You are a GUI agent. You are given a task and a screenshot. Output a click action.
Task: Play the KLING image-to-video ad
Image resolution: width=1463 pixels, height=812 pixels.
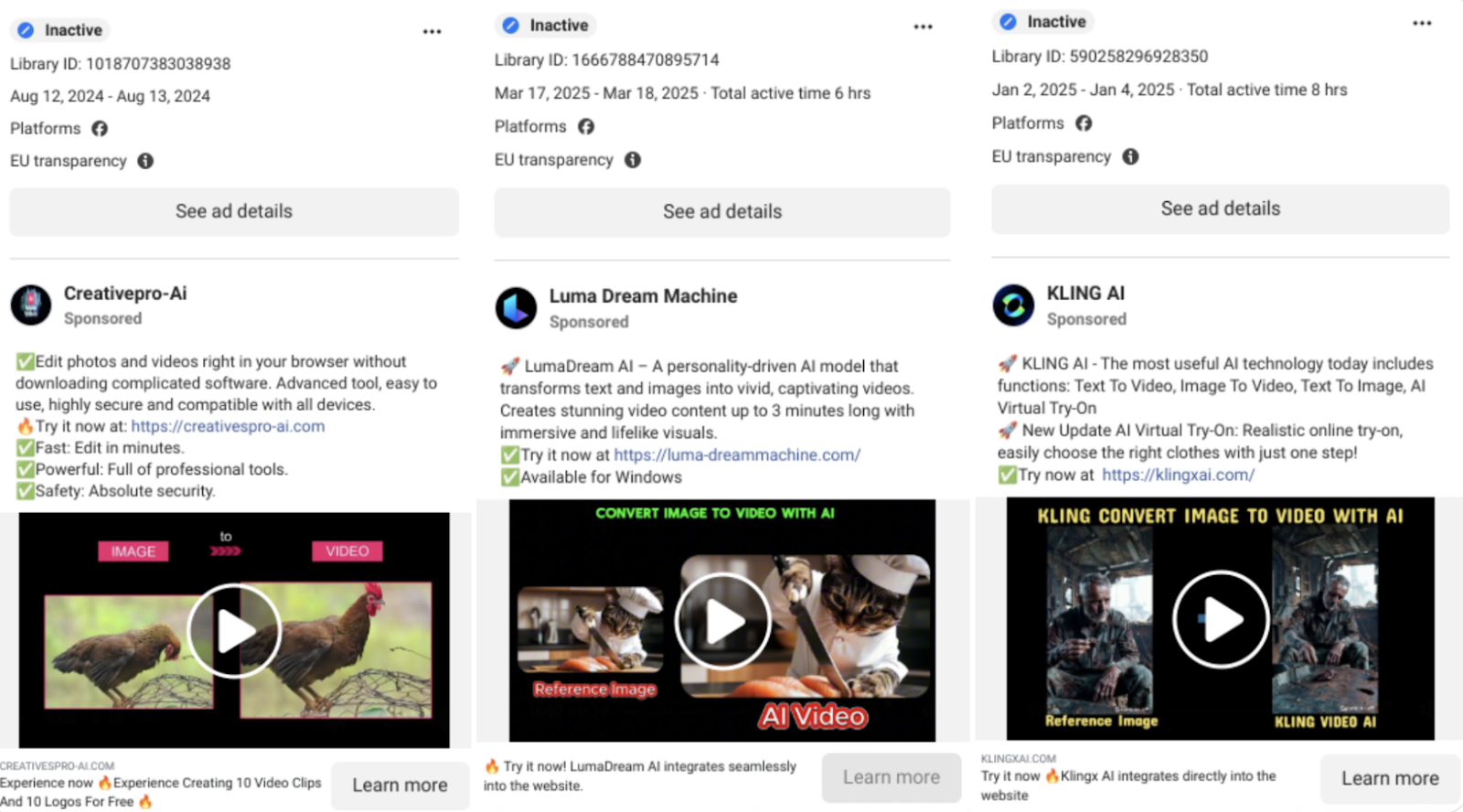tap(1220, 619)
